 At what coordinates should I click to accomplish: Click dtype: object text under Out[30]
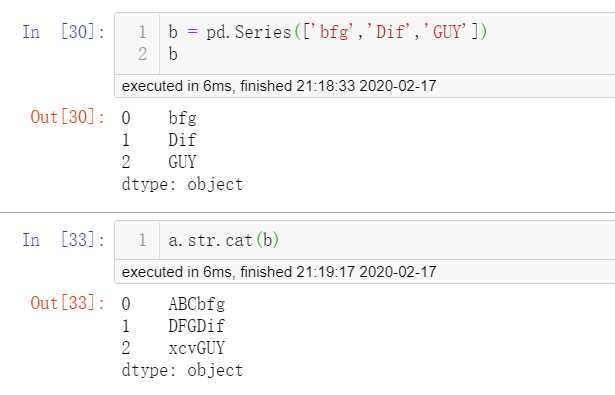click(x=182, y=184)
